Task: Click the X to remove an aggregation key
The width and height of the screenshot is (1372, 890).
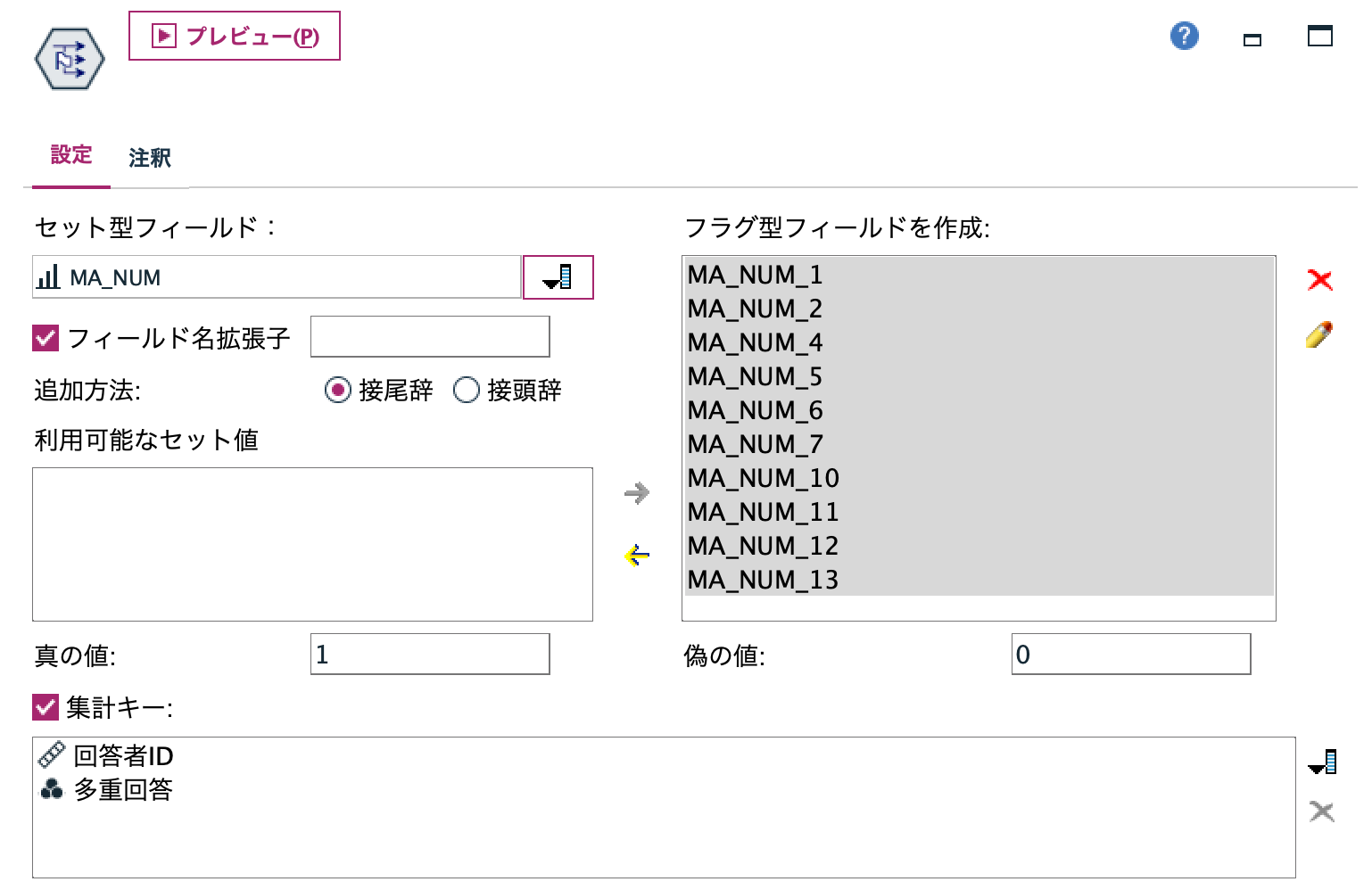Action: click(1322, 812)
